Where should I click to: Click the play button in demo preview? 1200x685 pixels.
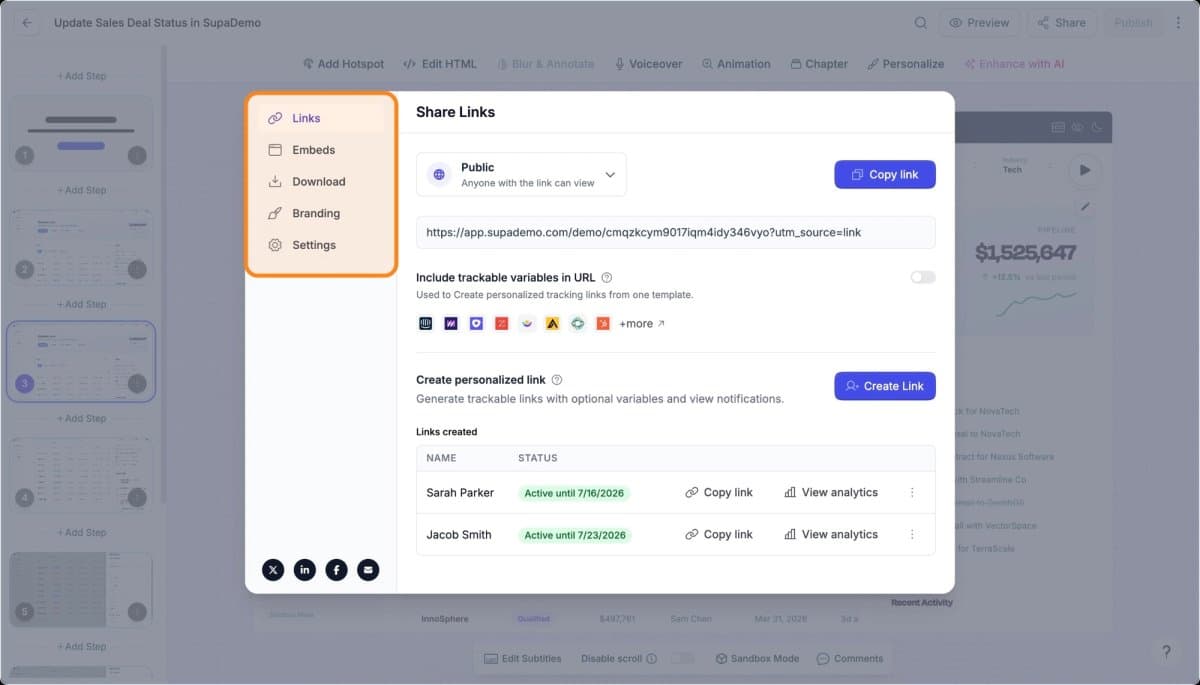point(1084,169)
